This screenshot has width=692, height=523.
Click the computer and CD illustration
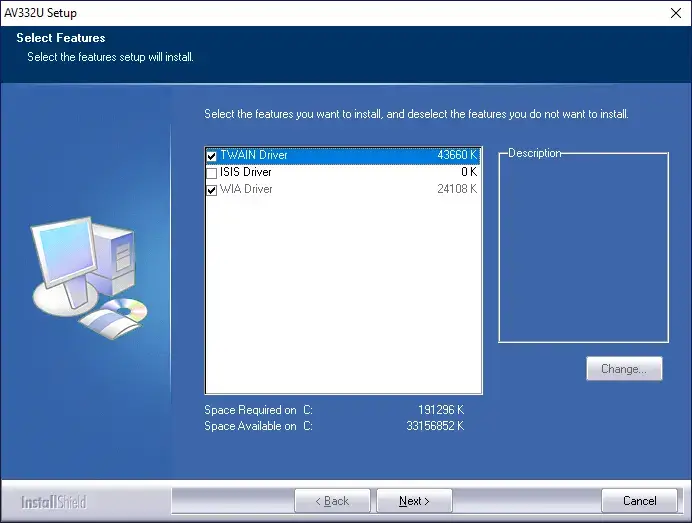point(87,277)
